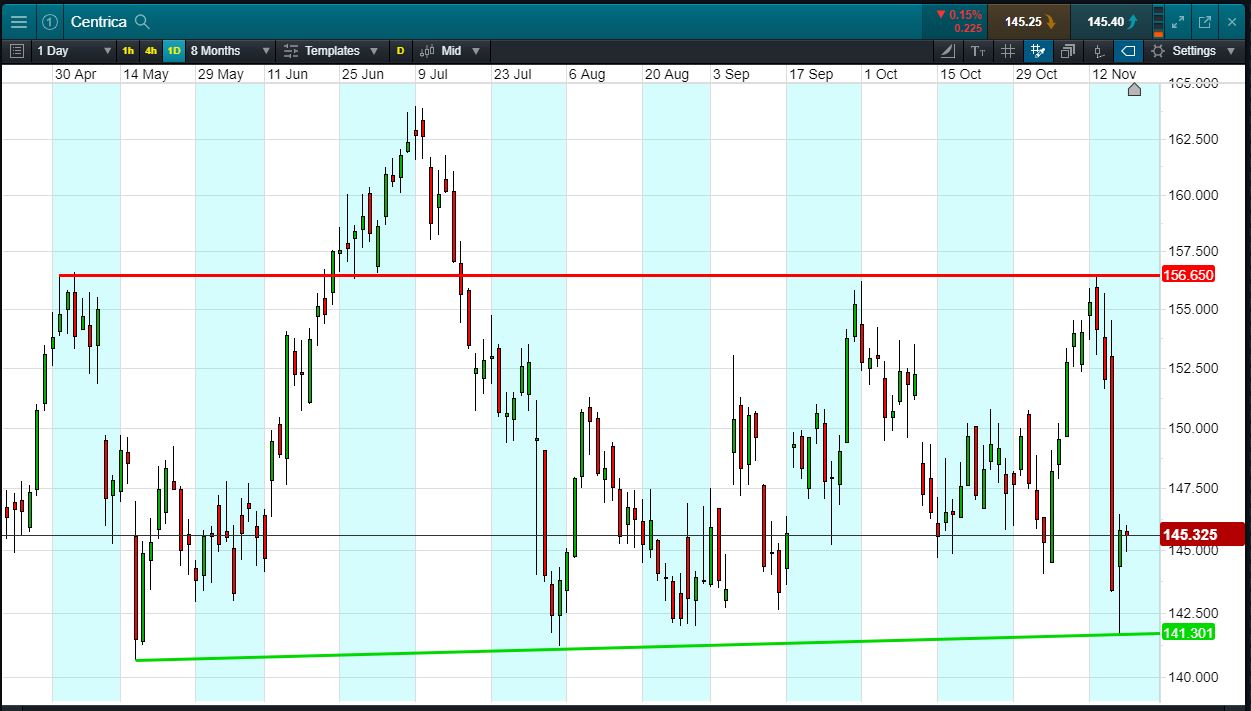Select the text annotation tool
The width and height of the screenshot is (1251, 711).
coord(977,50)
